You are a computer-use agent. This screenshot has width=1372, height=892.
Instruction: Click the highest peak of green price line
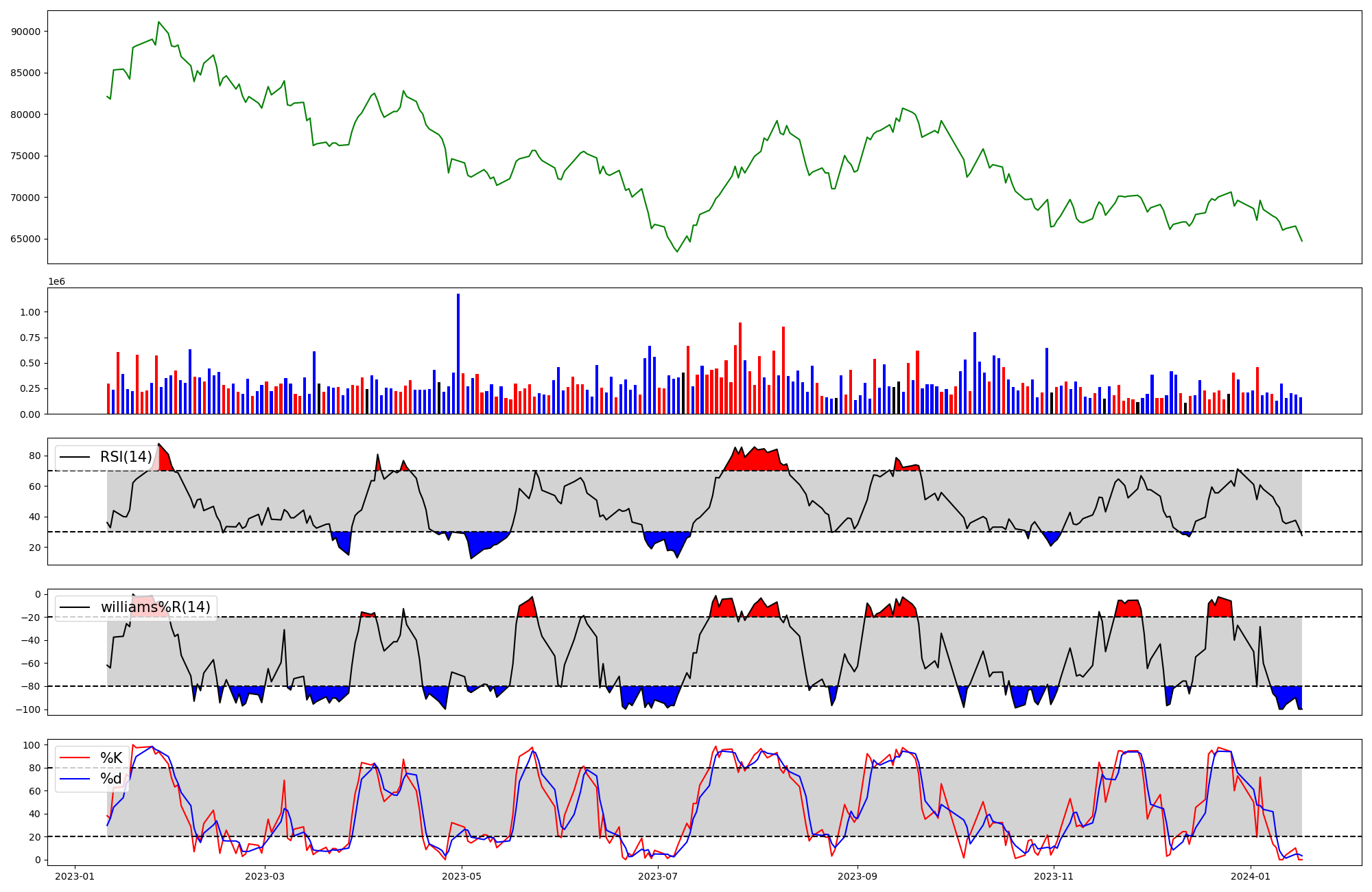(158, 22)
